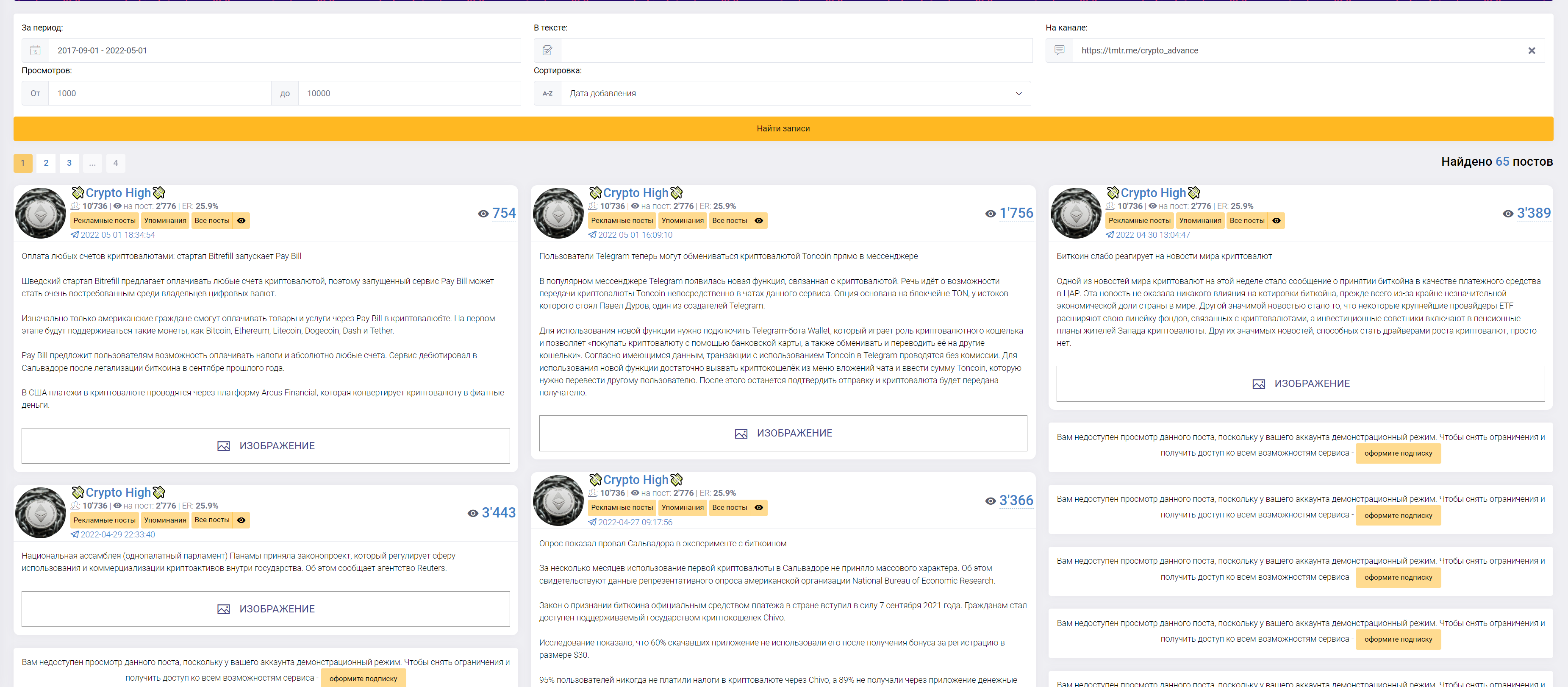This screenshot has height=687, width=1568.
Task: Click the calendar icon beside date period
Action: pos(35,50)
